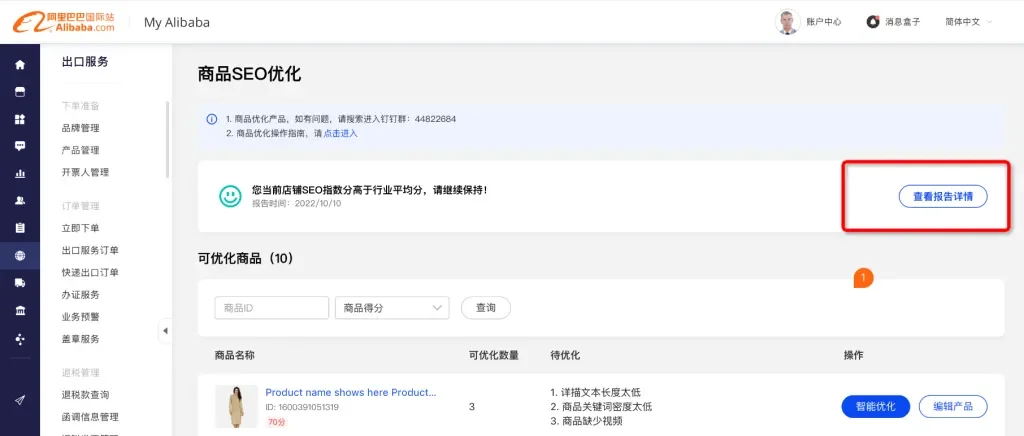The height and width of the screenshot is (436, 1024).
Task: Click the bank building sidebar icon
Action: coord(19,311)
